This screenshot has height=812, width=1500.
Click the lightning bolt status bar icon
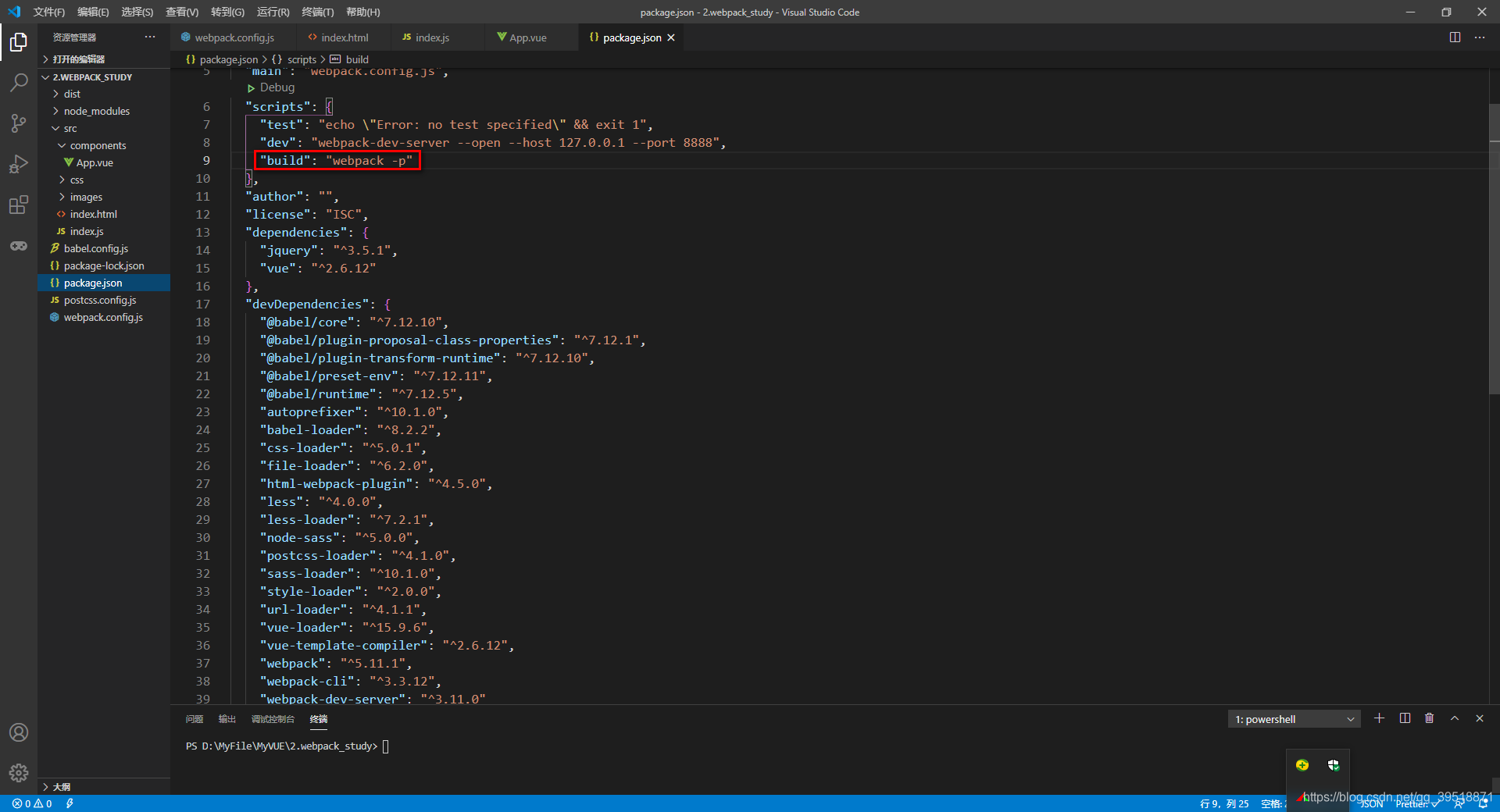click(70, 803)
